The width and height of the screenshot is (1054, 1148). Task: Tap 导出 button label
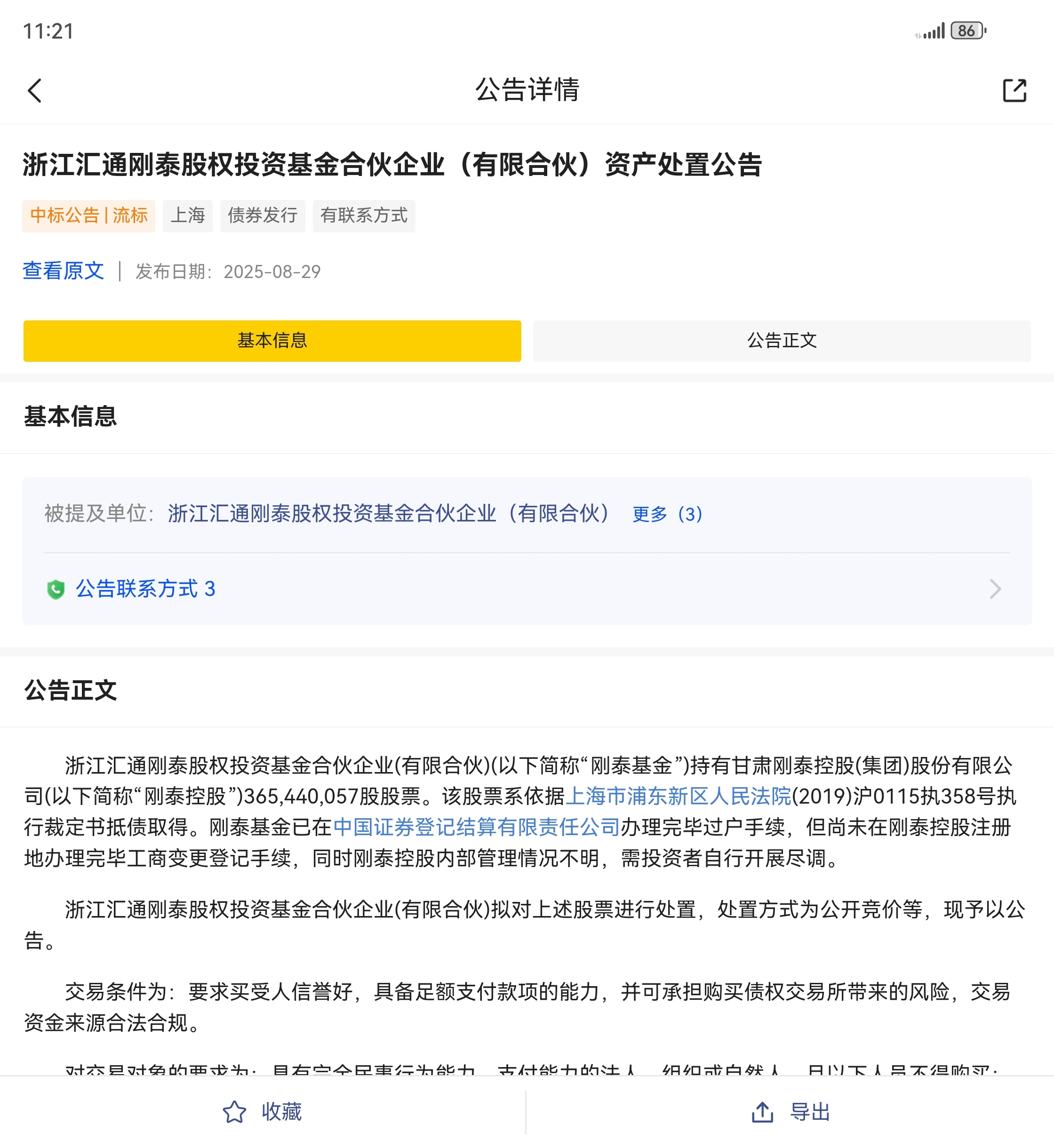[x=810, y=1112]
